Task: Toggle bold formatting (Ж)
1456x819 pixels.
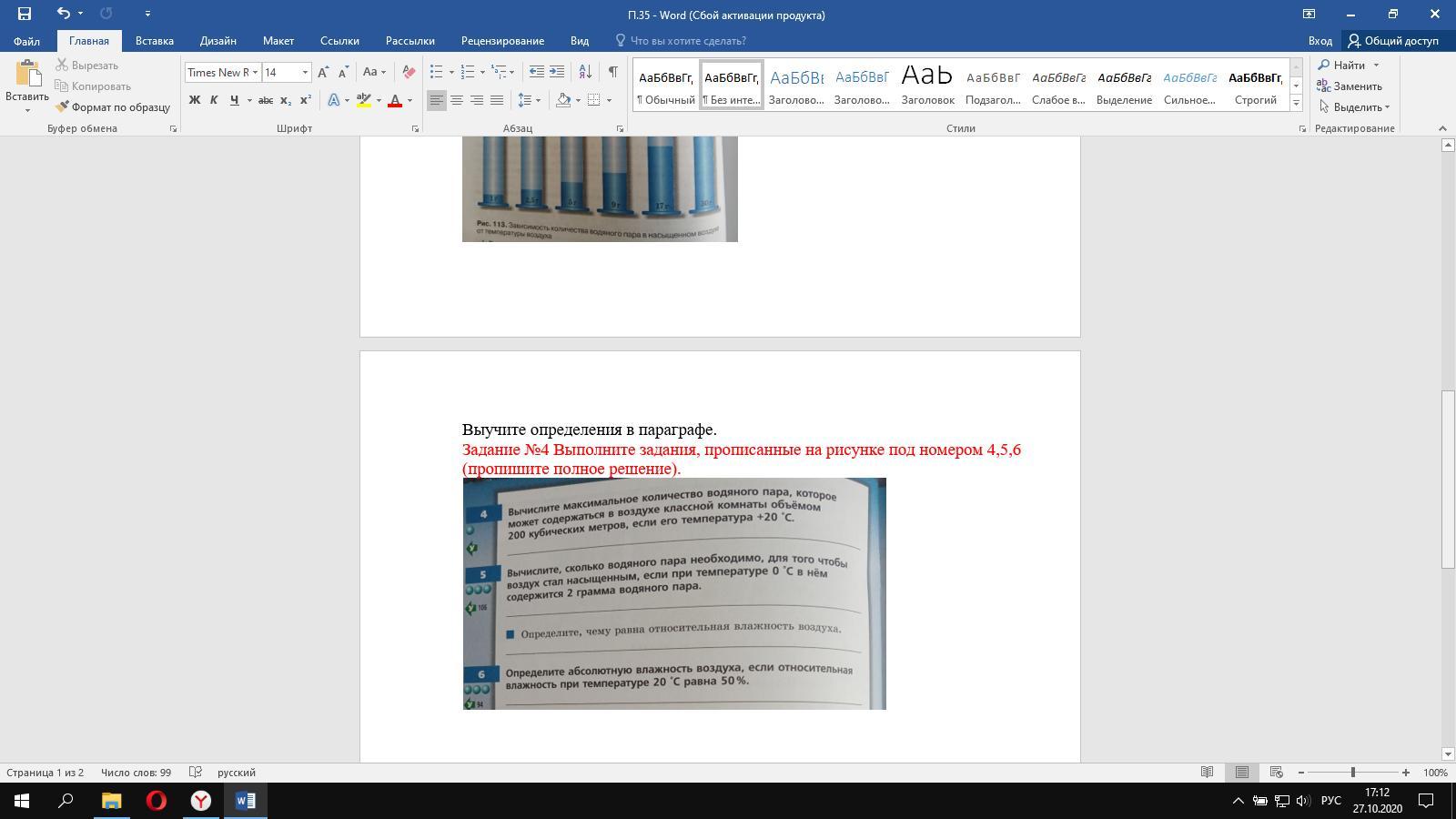Action: point(194,100)
